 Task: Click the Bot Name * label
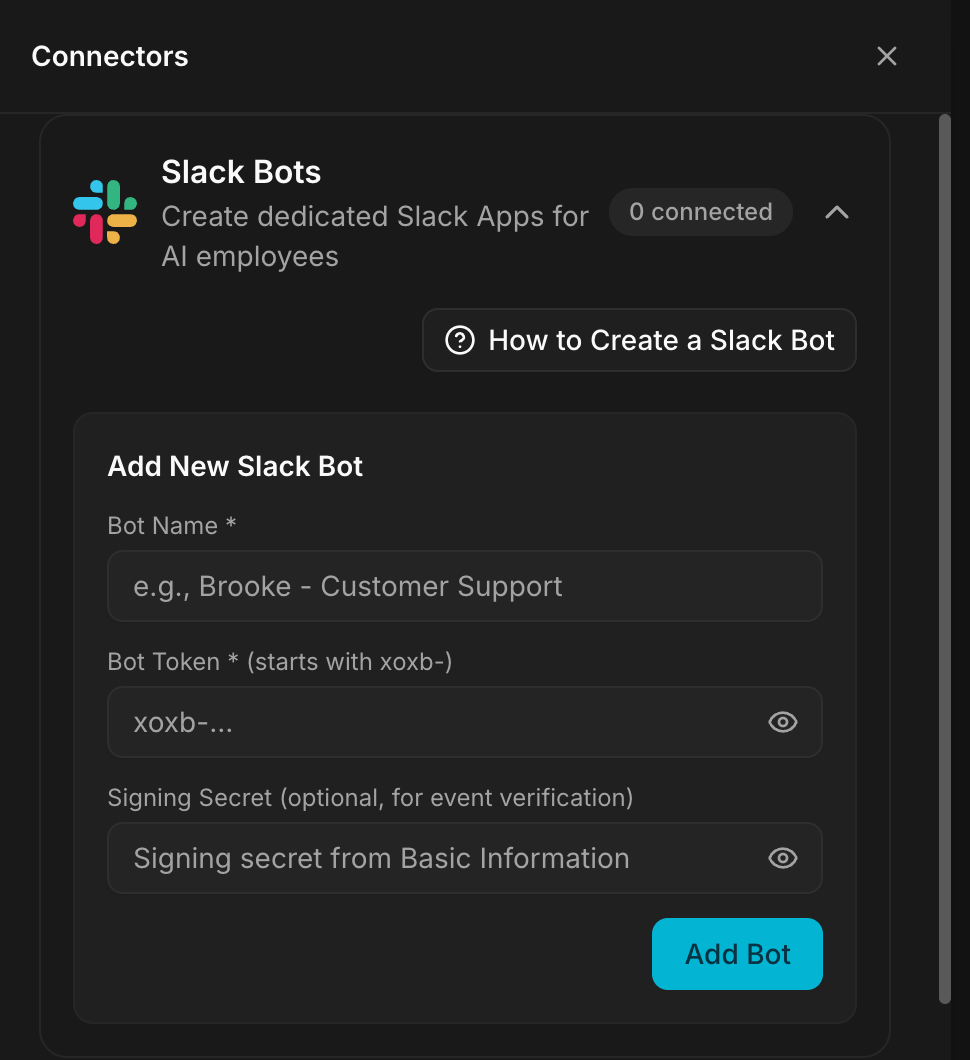[172, 525]
